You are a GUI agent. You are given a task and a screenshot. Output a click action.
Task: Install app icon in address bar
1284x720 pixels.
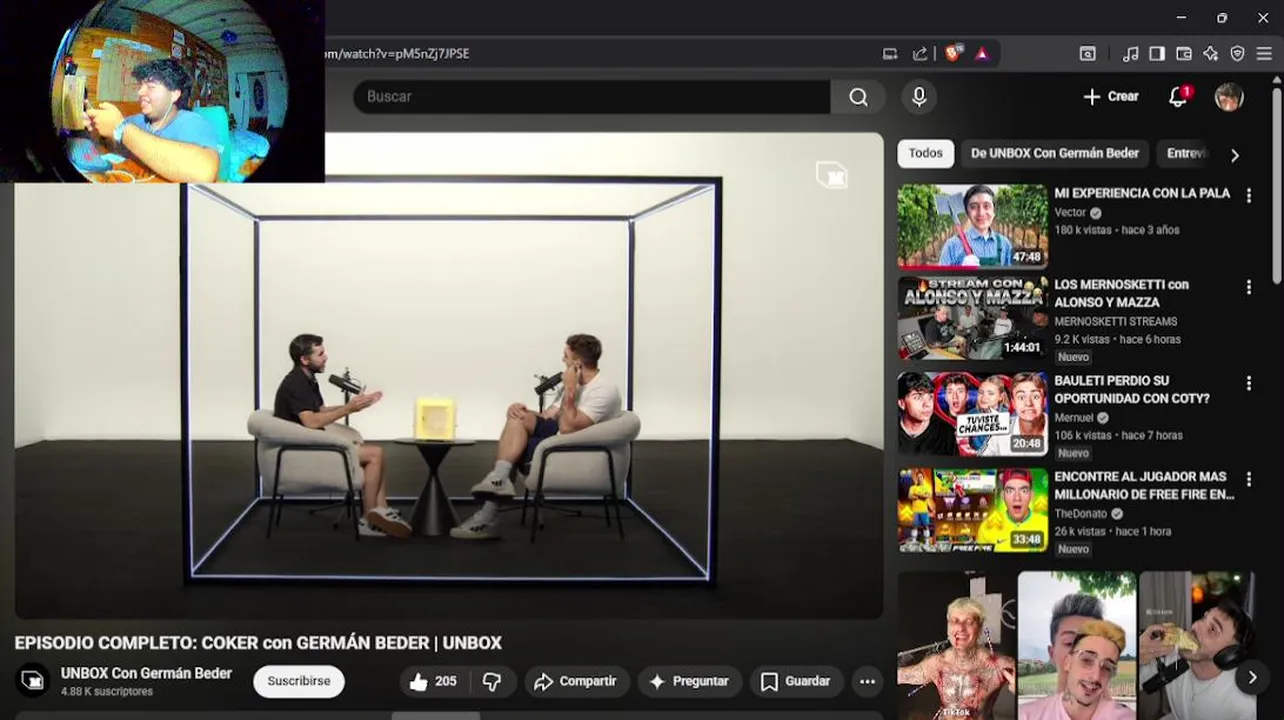tap(890, 54)
